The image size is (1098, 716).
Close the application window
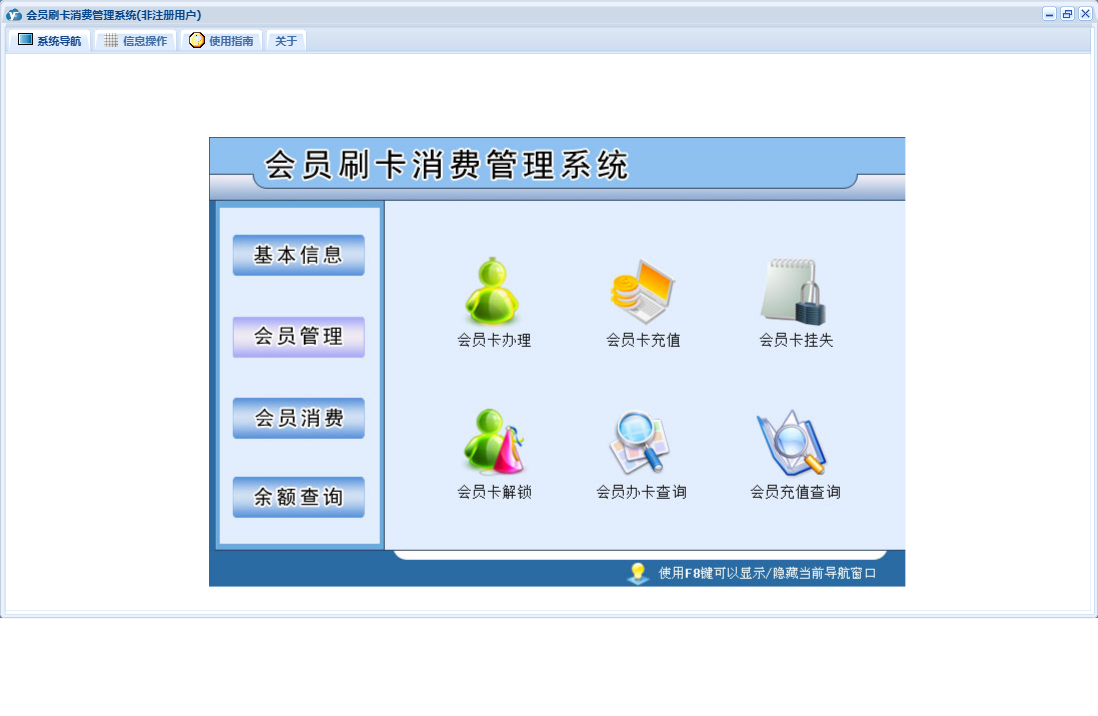[x=1085, y=14]
